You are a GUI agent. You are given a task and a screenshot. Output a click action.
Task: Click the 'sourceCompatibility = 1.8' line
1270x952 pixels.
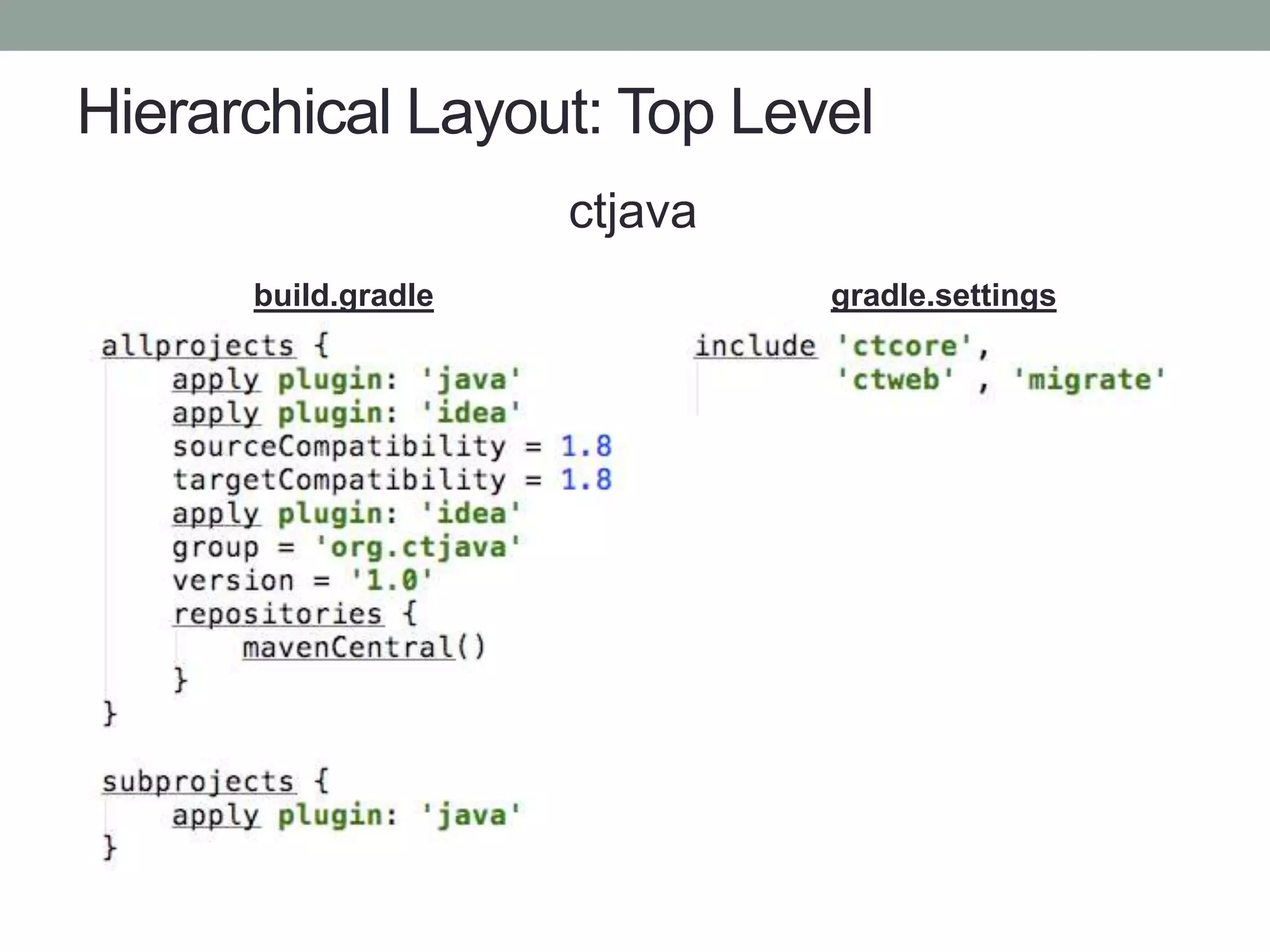click(393, 446)
